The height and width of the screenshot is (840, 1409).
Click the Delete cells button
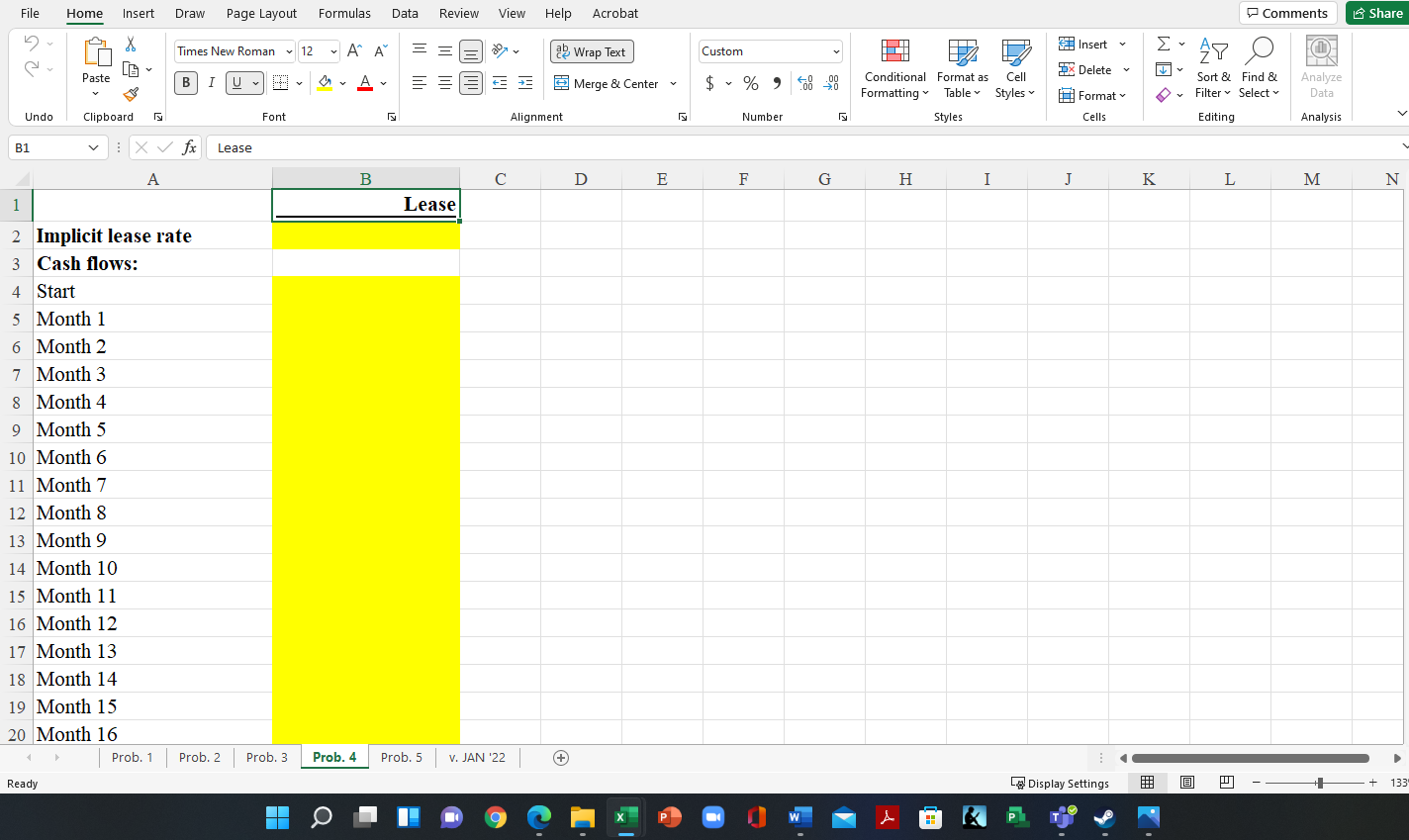(x=1085, y=69)
